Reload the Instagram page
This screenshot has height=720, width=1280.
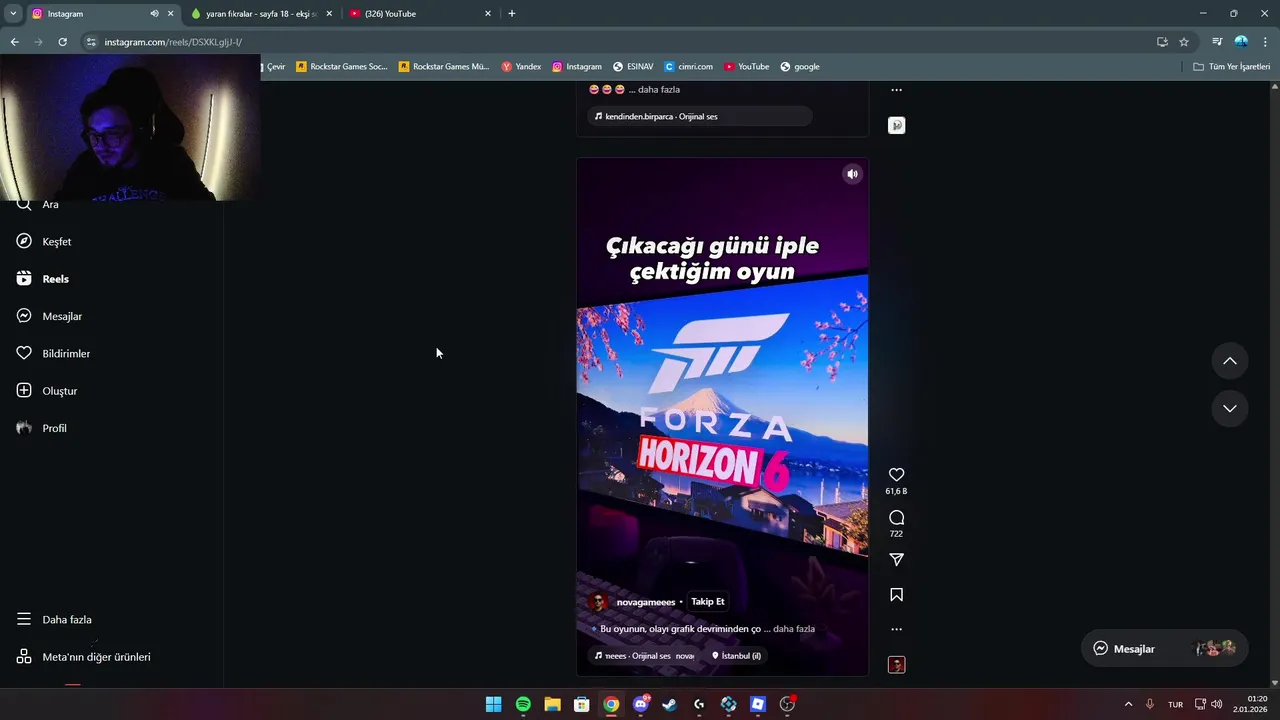(x=62, y=42)
